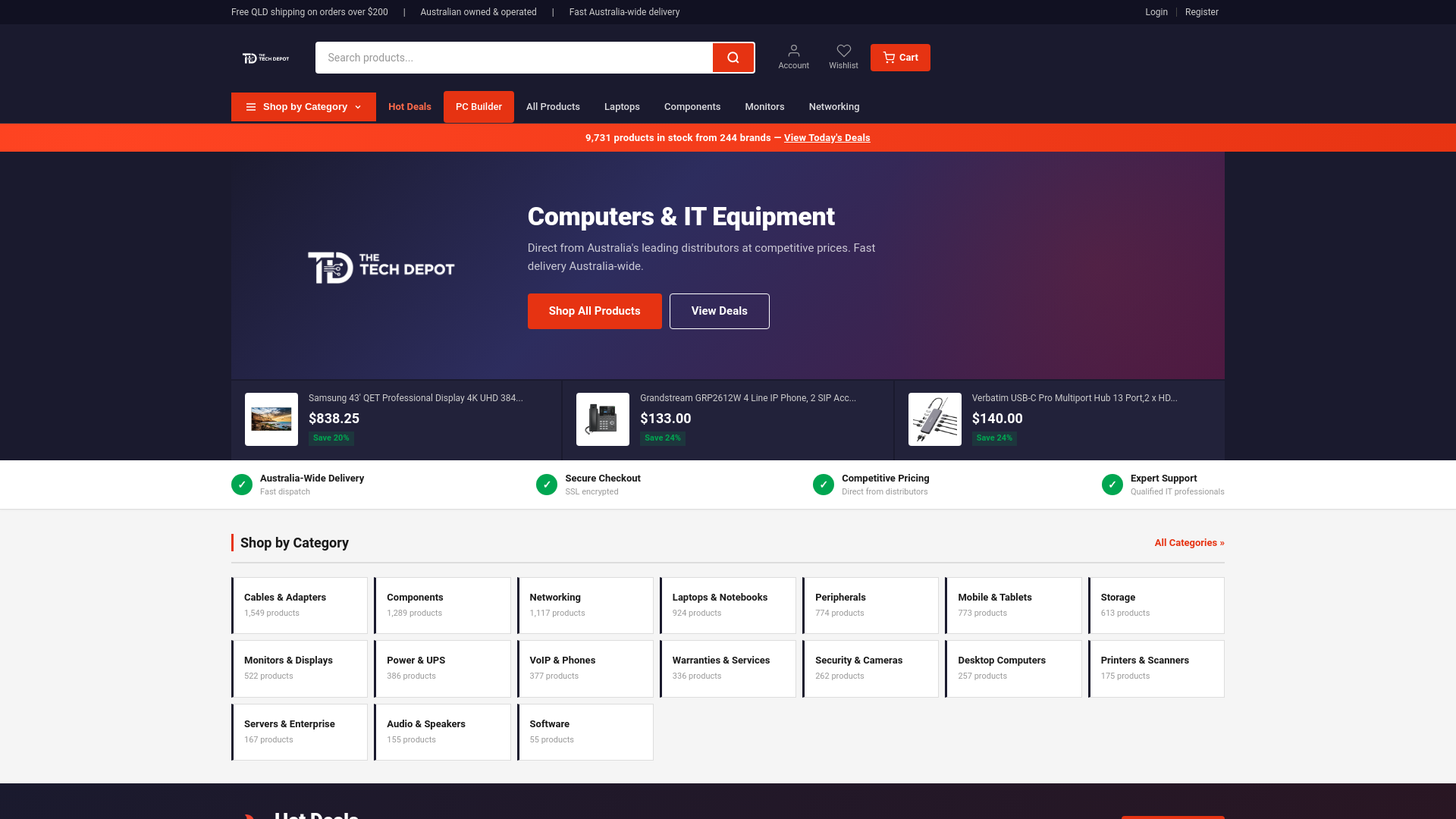Click the Shop by Category section heading

pyautogui.click(x=294, y=543)
